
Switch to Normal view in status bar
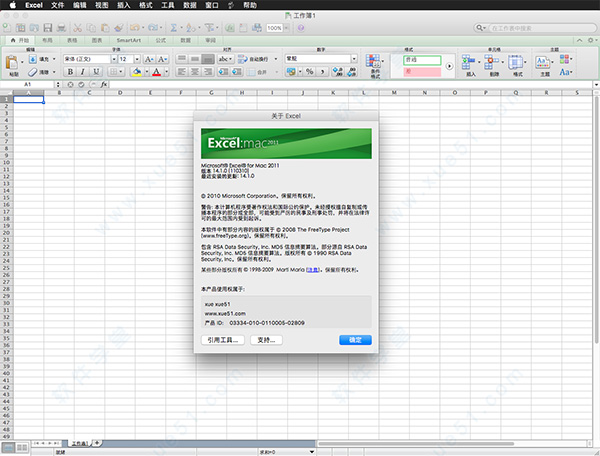point(8,447)
